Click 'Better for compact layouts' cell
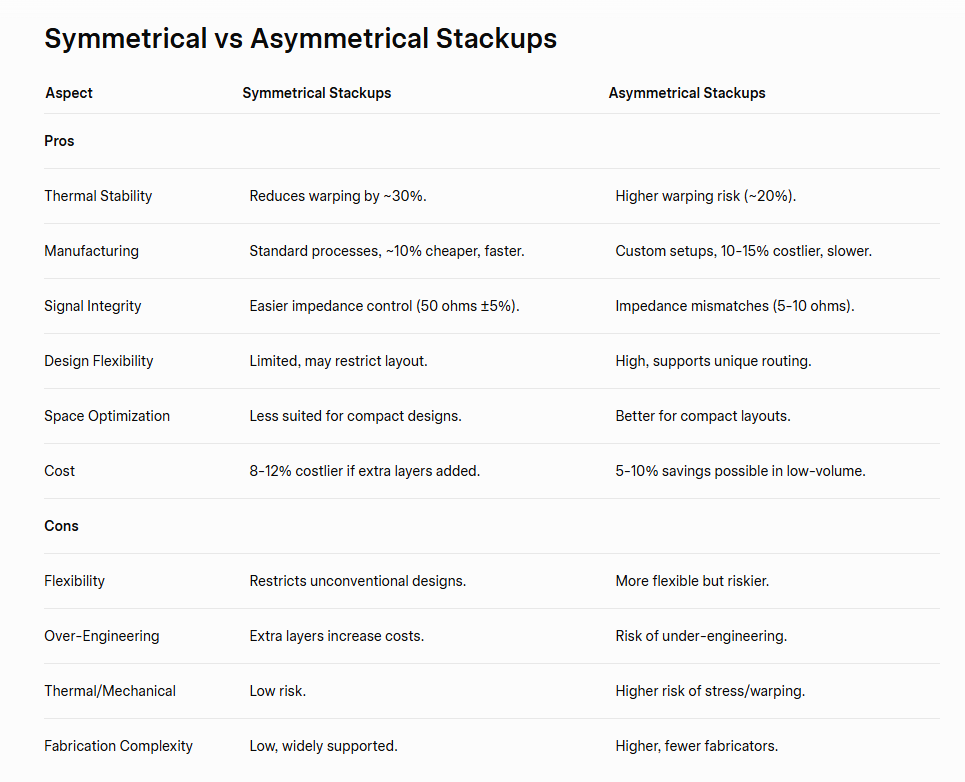This screenshot has height=782, width=965. pyautogui.click(x=703, y=416)
